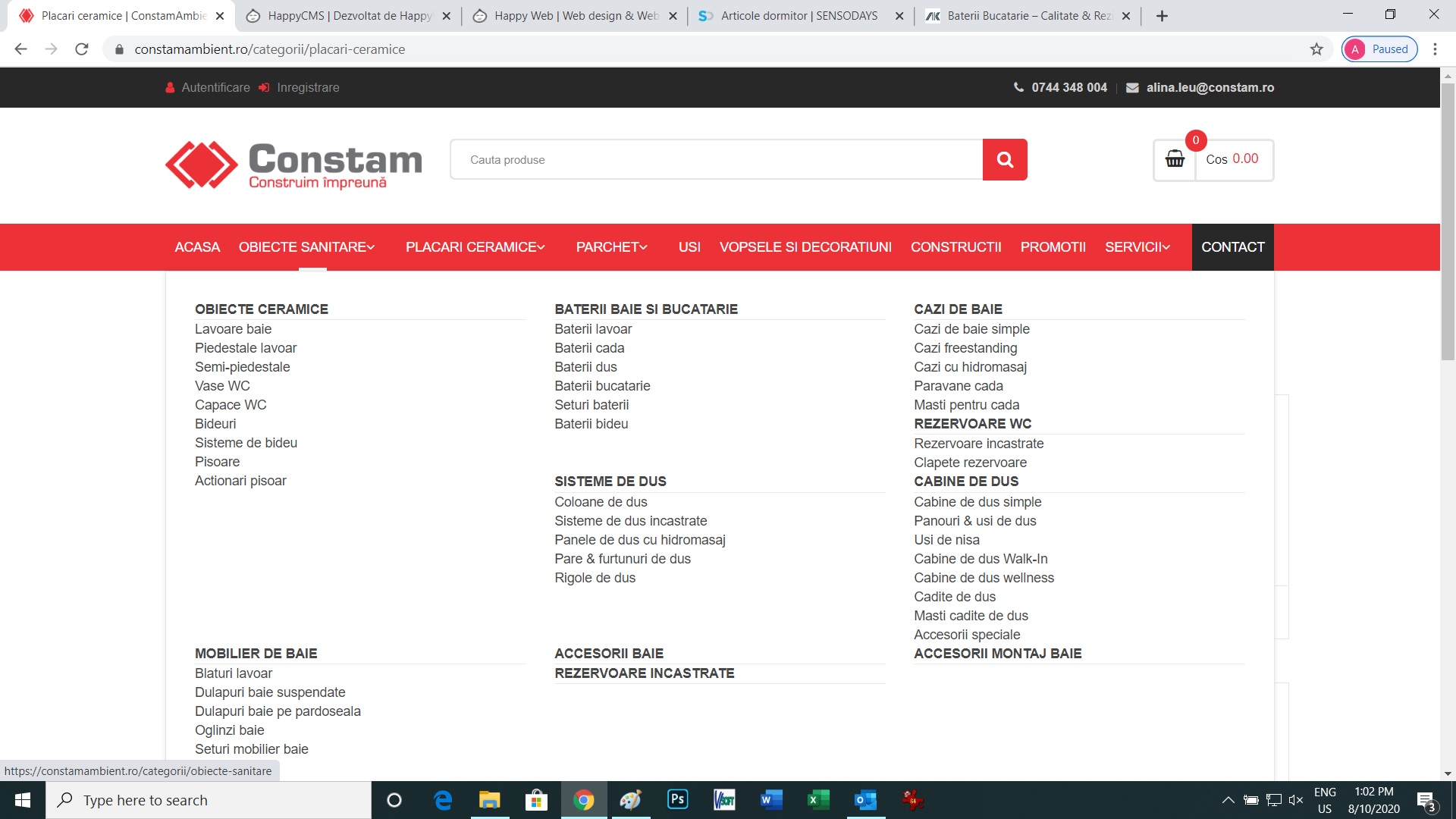Expand the PLACARI CERAMICE menu
This screenshot has height=819, width=1456.
click(475, 247)
